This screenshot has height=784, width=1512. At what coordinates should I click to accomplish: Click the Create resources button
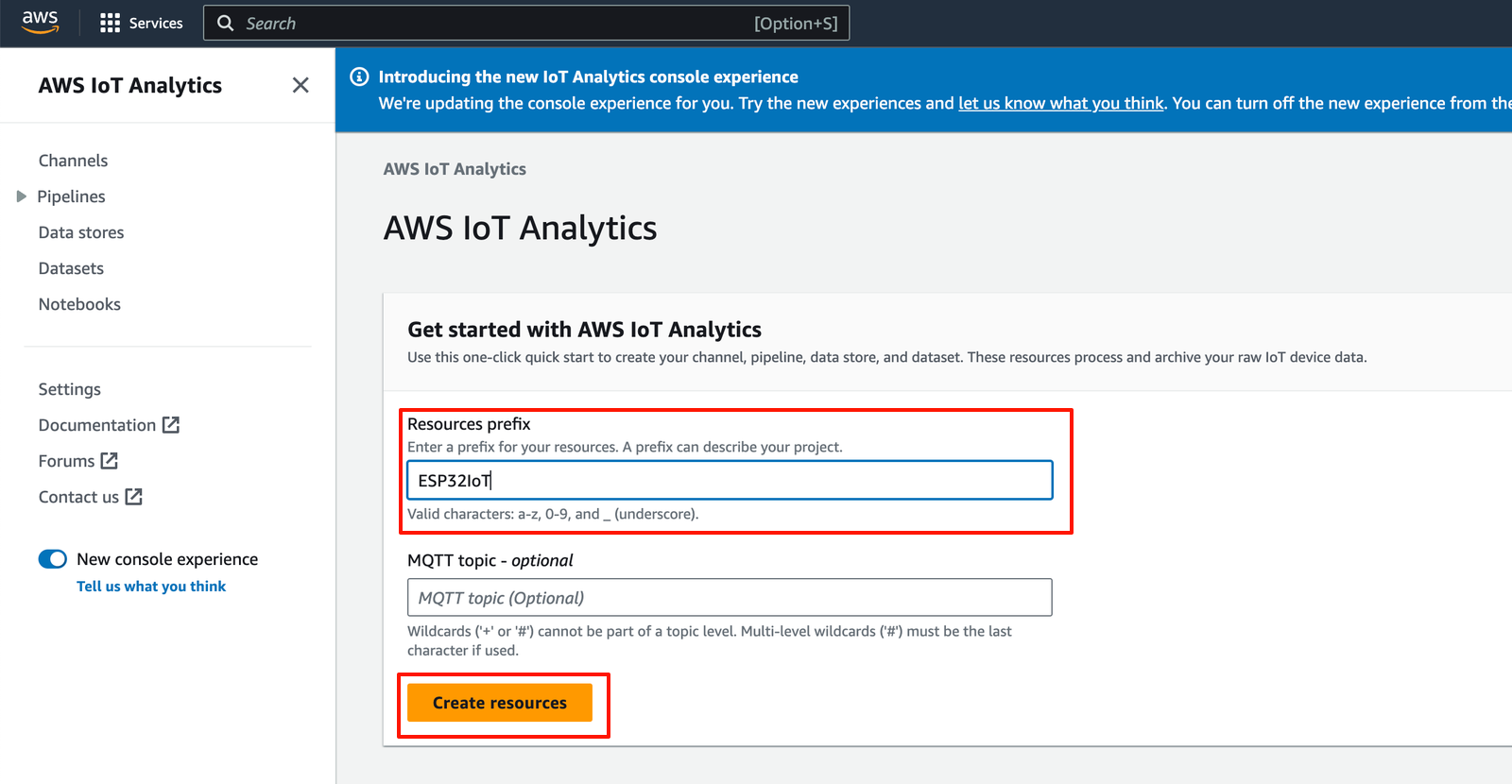pyautogui.click(x=500, y=703)
